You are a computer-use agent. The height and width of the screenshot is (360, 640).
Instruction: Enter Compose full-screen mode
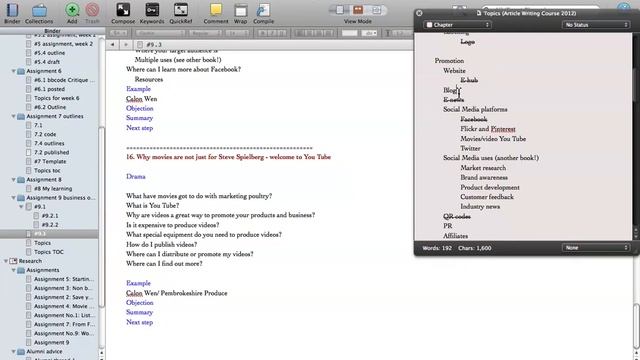(x=123, y=10)
